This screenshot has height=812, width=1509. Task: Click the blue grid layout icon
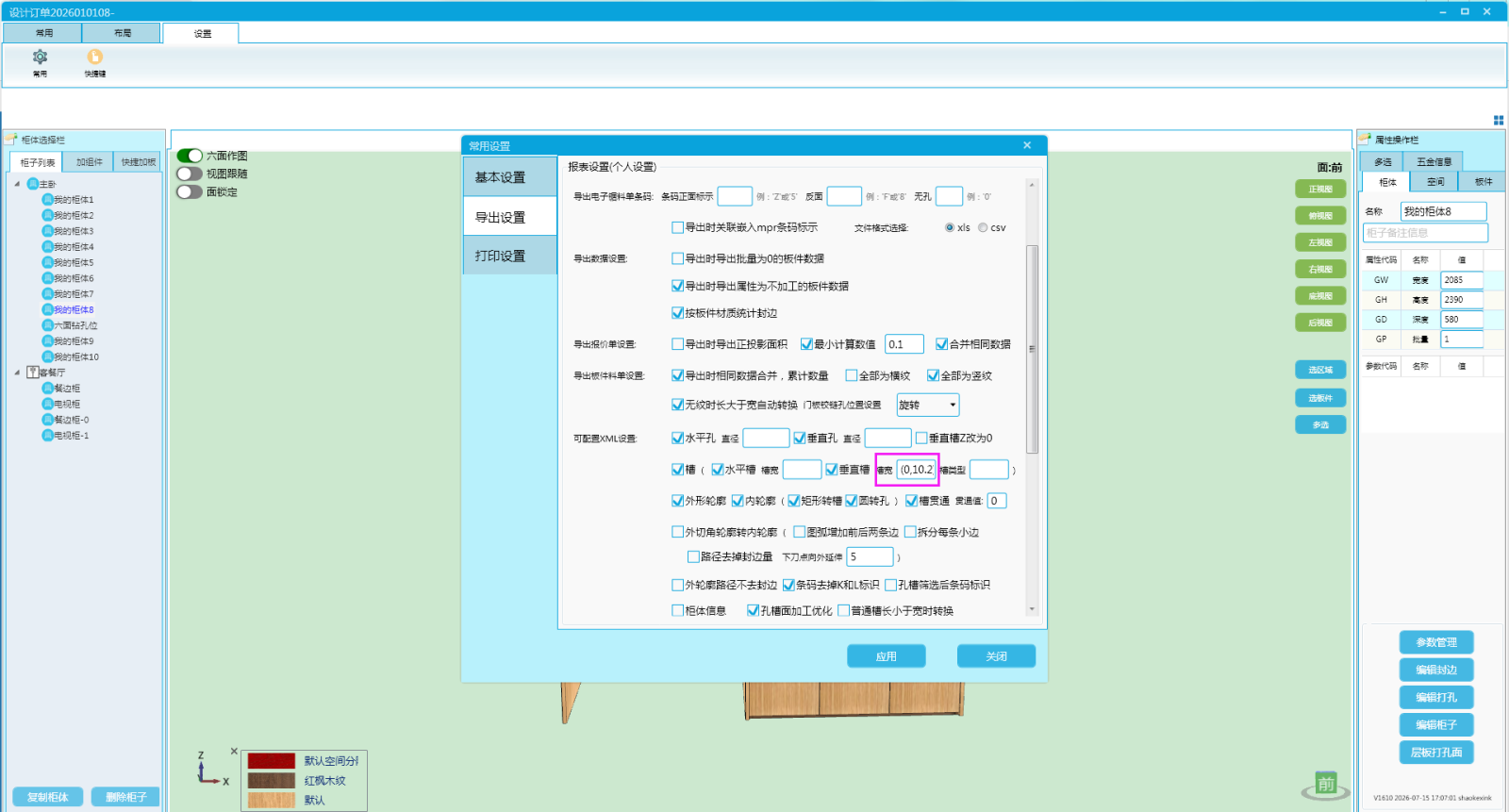tap(1499, 120)
